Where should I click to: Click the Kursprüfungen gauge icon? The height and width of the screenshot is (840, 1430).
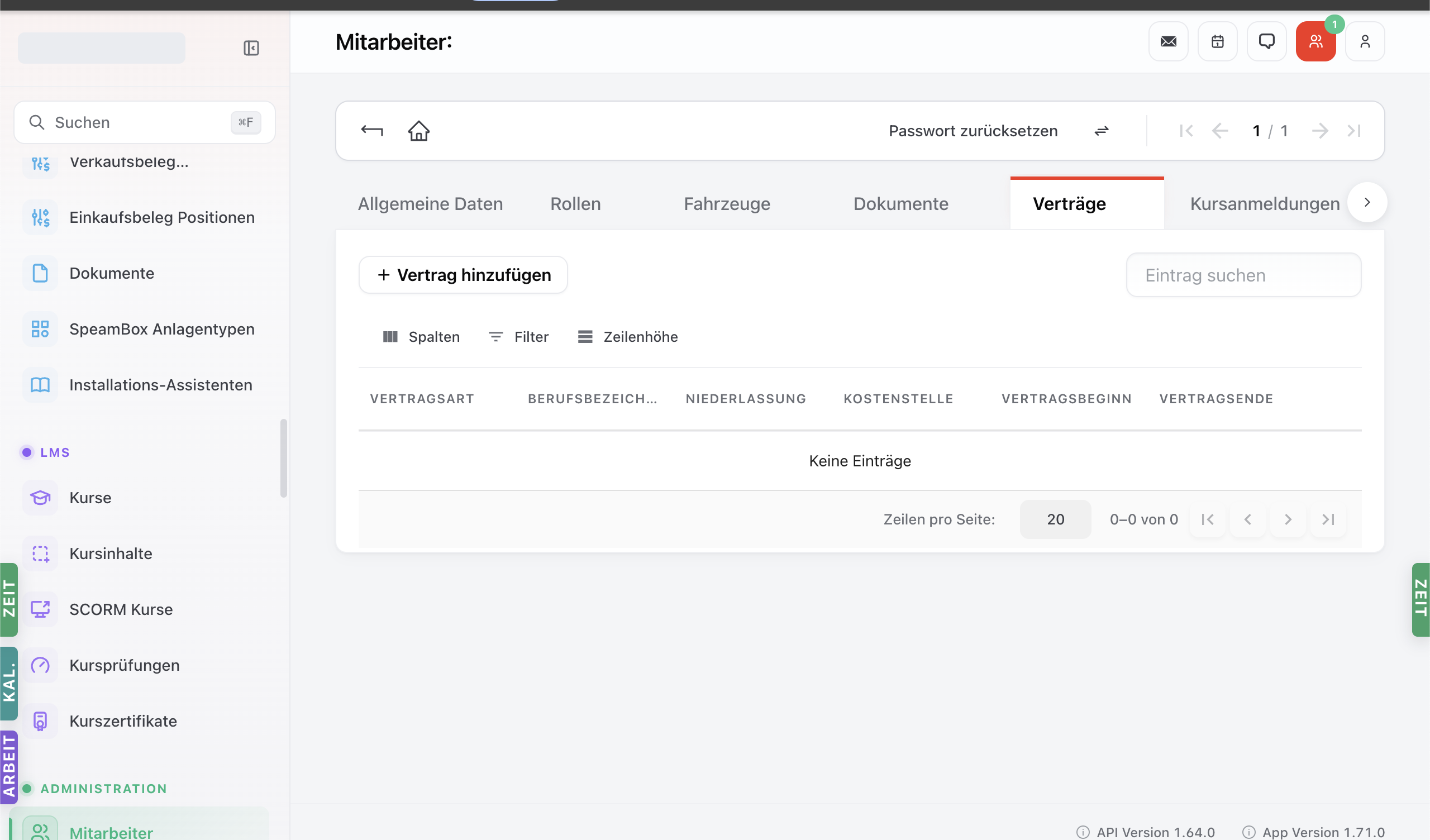click(x=40, y=665)
